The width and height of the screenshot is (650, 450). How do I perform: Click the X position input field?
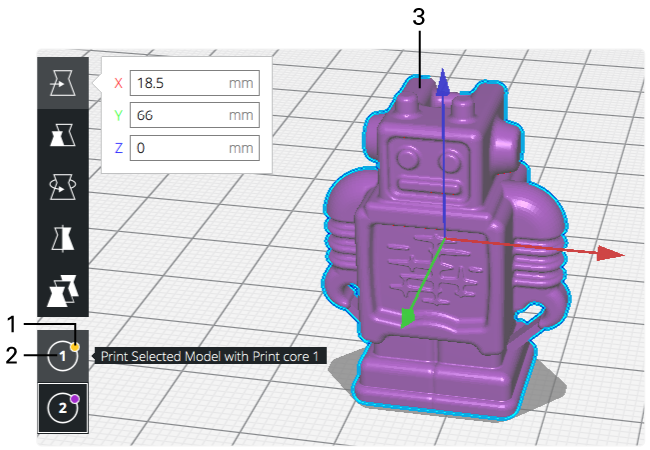point(194,83)
